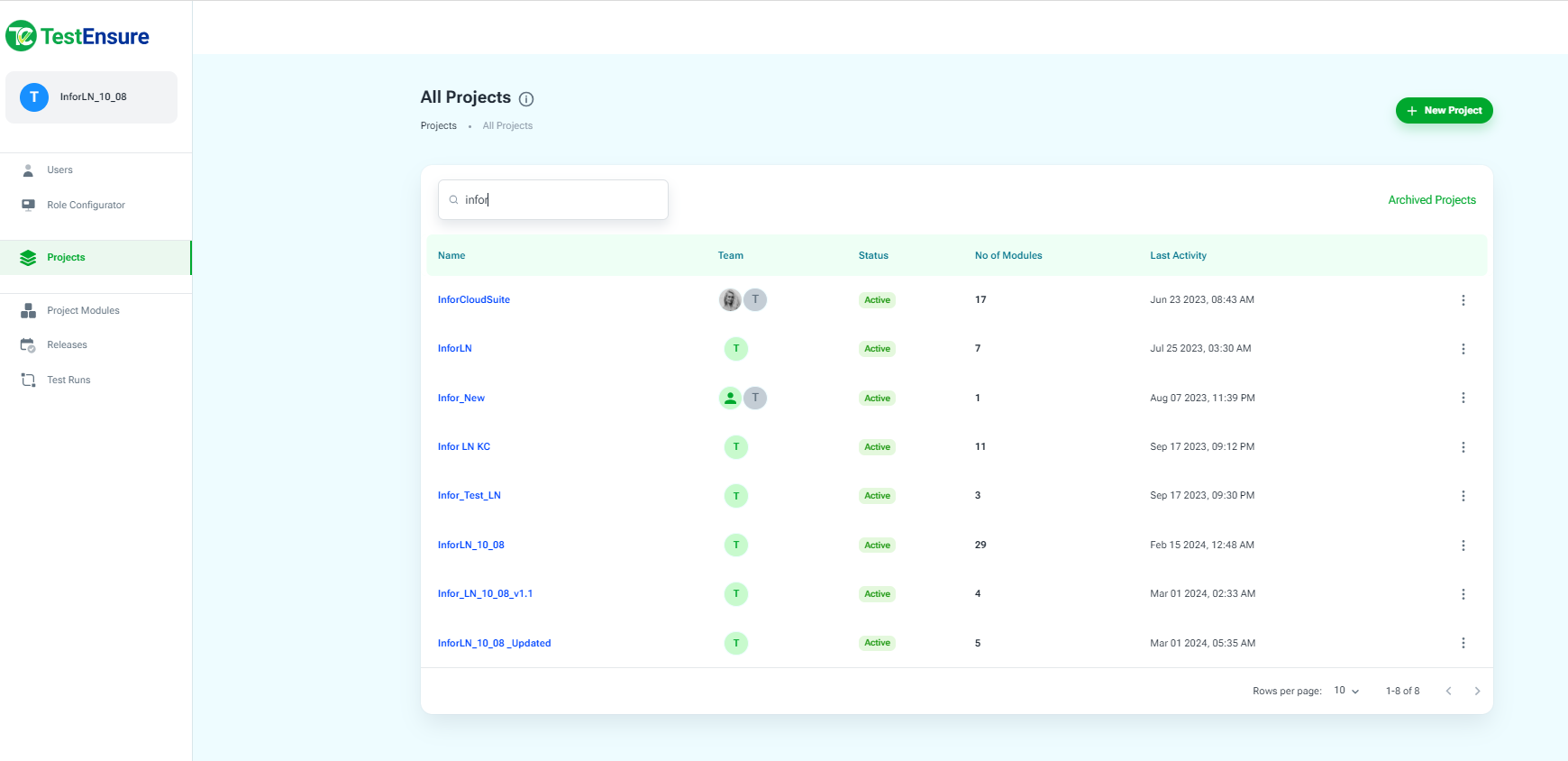Click the green person avatar in Infor_New team
1568x761 pixels.
[730, 398]
